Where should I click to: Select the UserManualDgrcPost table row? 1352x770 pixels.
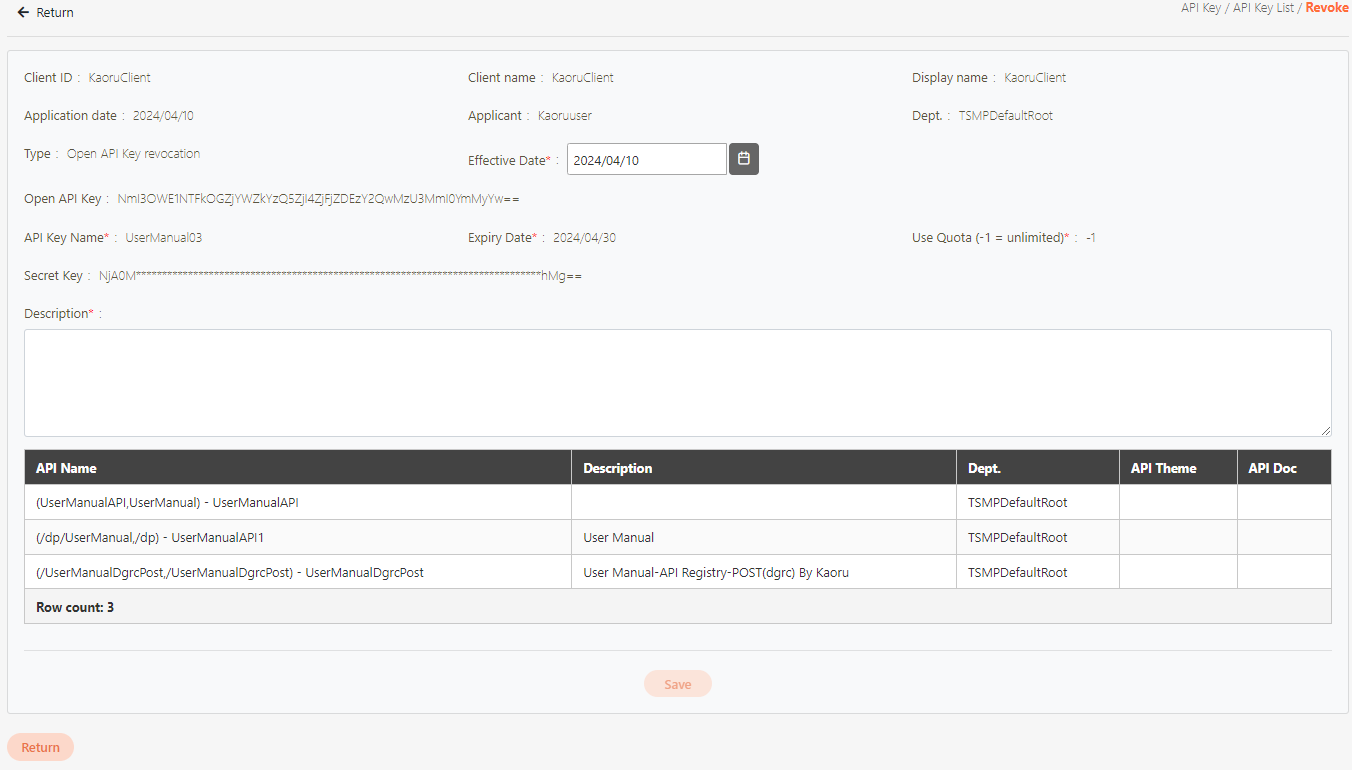(230, 573)
